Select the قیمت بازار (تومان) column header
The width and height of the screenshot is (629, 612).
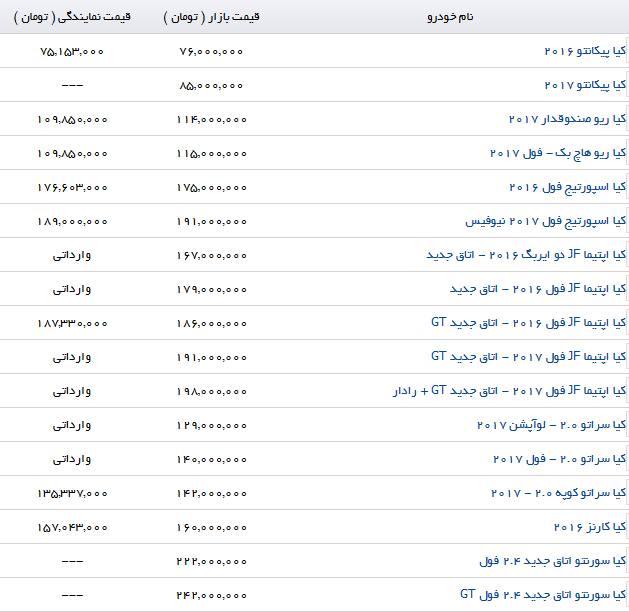pos(211,17)
